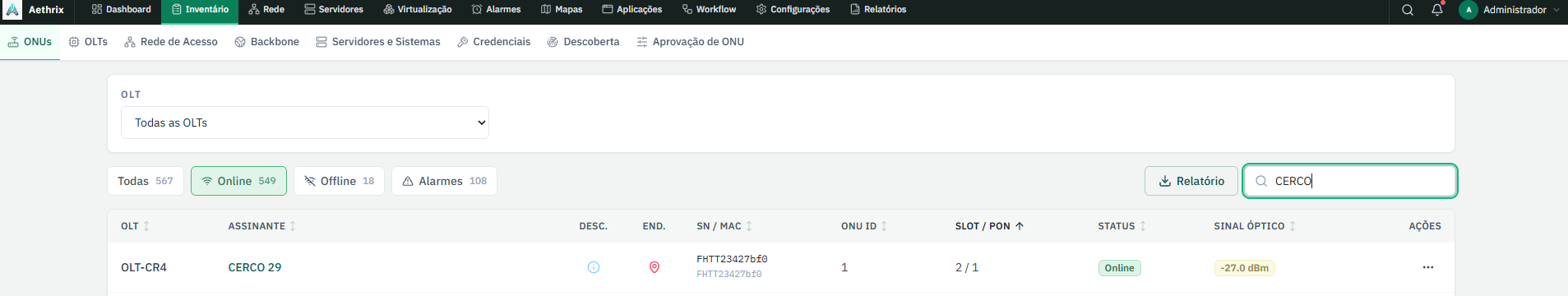
Task: Switch to the ONUs tab
Action: (x=30, y=42)
